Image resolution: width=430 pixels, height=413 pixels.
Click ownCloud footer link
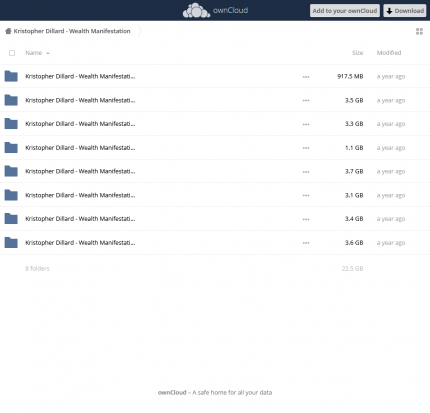[172, 392]
